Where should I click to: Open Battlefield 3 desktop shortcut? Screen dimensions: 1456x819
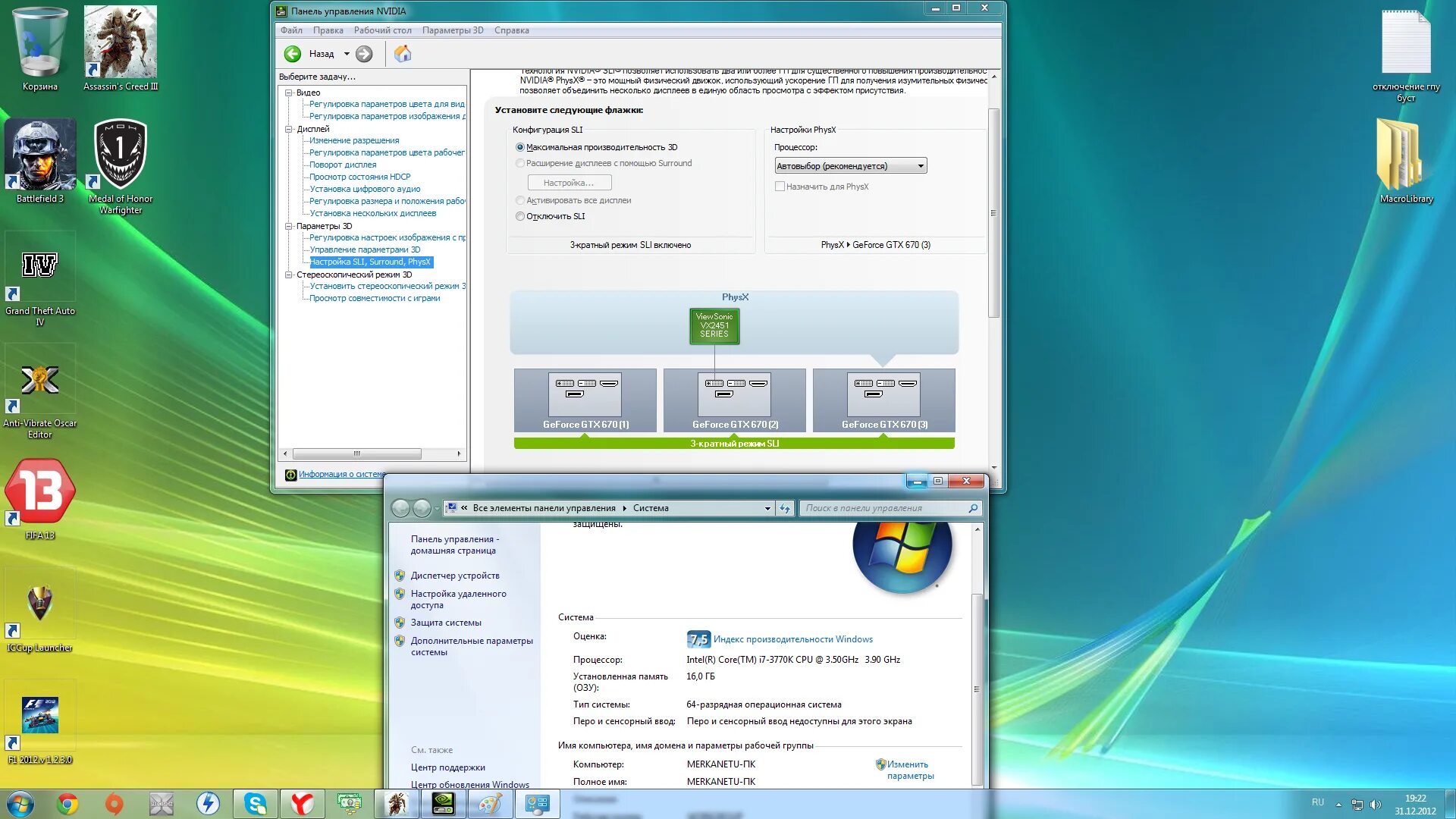coord(40,155)
